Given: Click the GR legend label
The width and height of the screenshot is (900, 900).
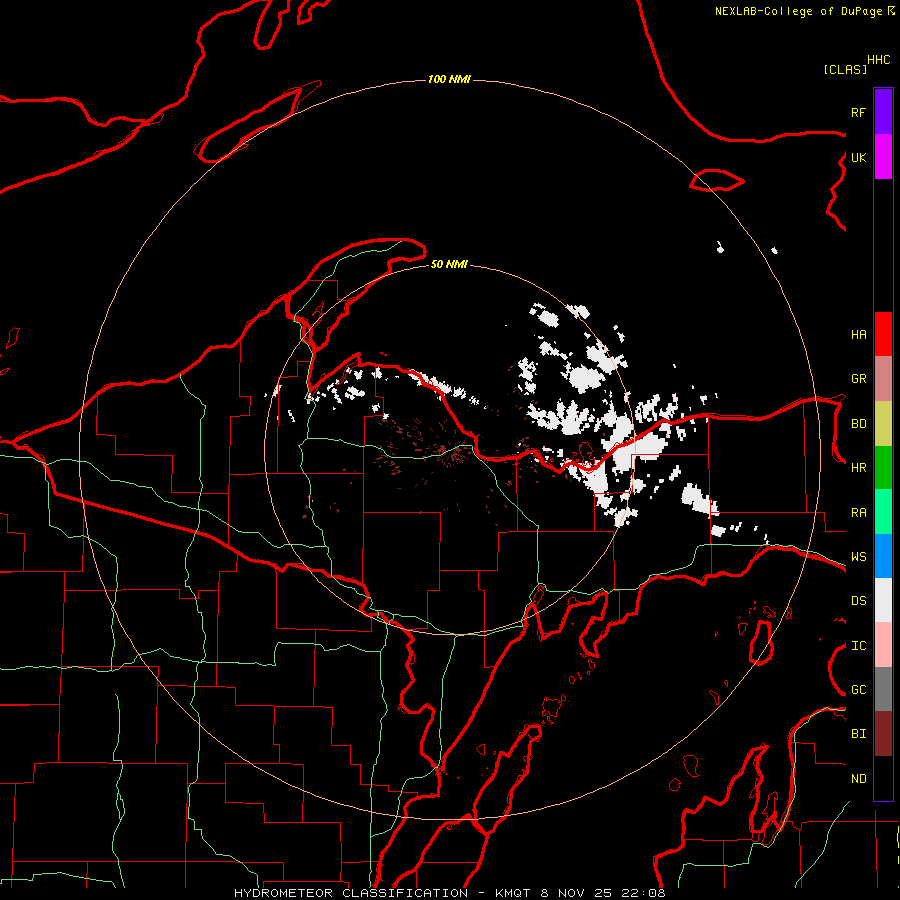Looking at the screenshot, I should 858,379.
